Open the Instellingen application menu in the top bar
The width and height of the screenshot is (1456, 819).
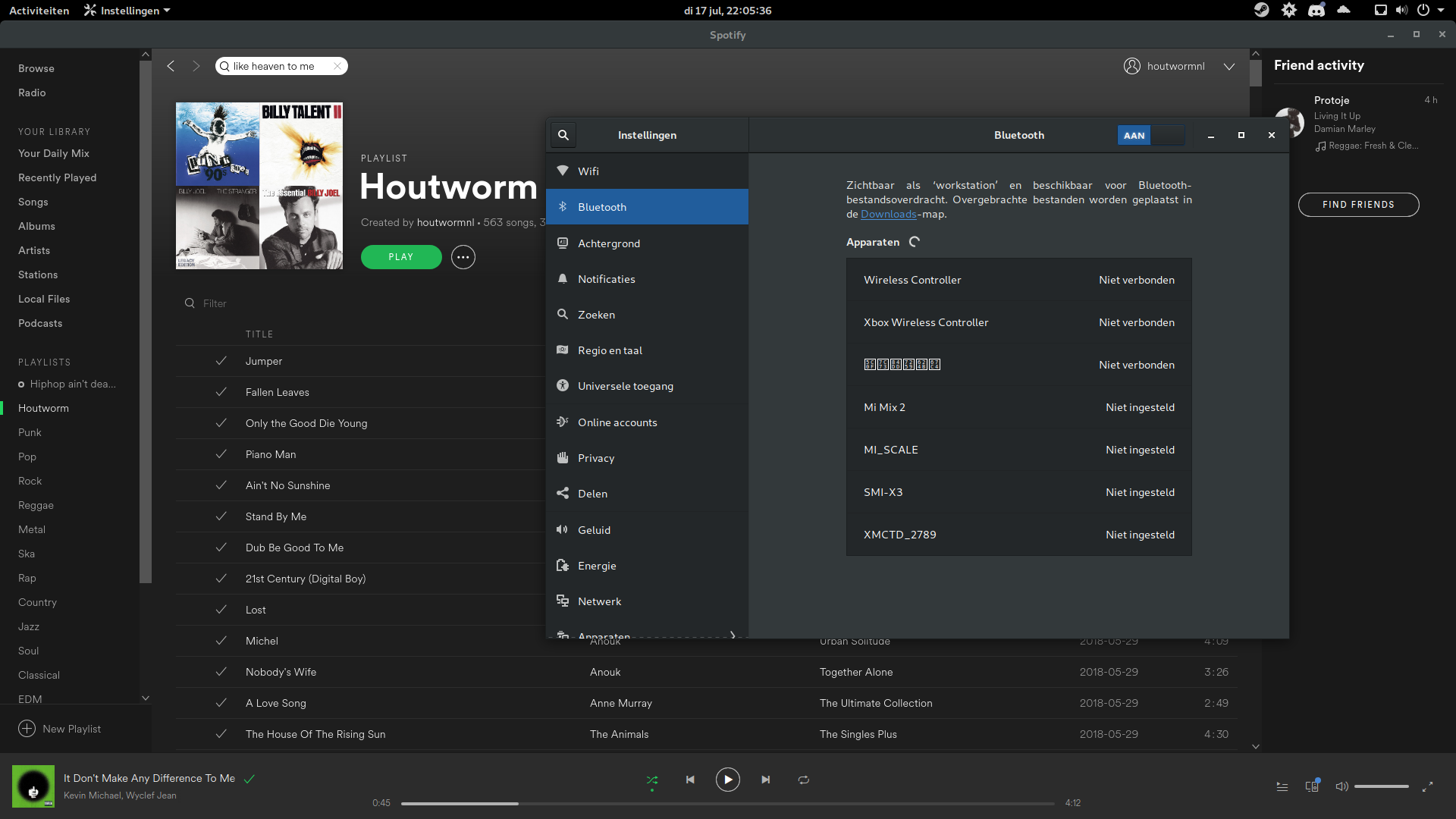click(127, 11)
